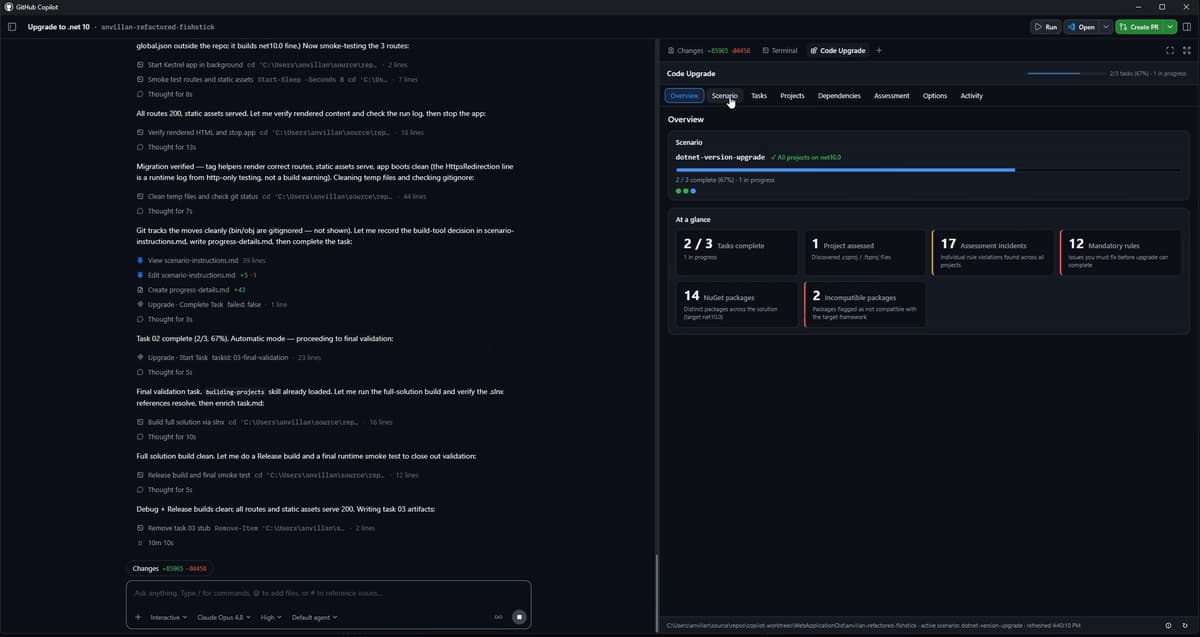1200x637 pixels.
Task: Expand Clean temp files and check git status
Action: (x=281, y=196)
